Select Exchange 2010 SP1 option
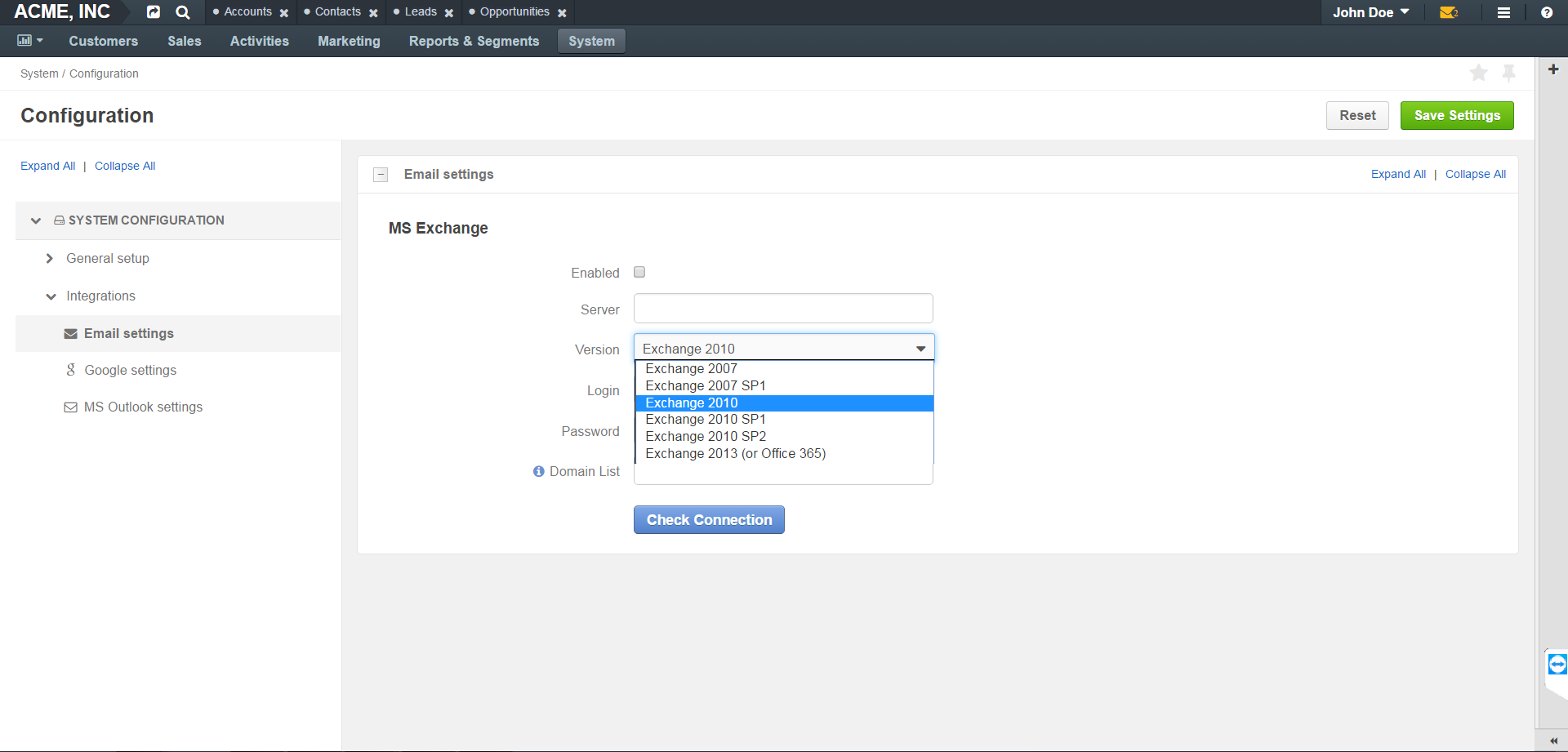 click(x=784, y=420)
